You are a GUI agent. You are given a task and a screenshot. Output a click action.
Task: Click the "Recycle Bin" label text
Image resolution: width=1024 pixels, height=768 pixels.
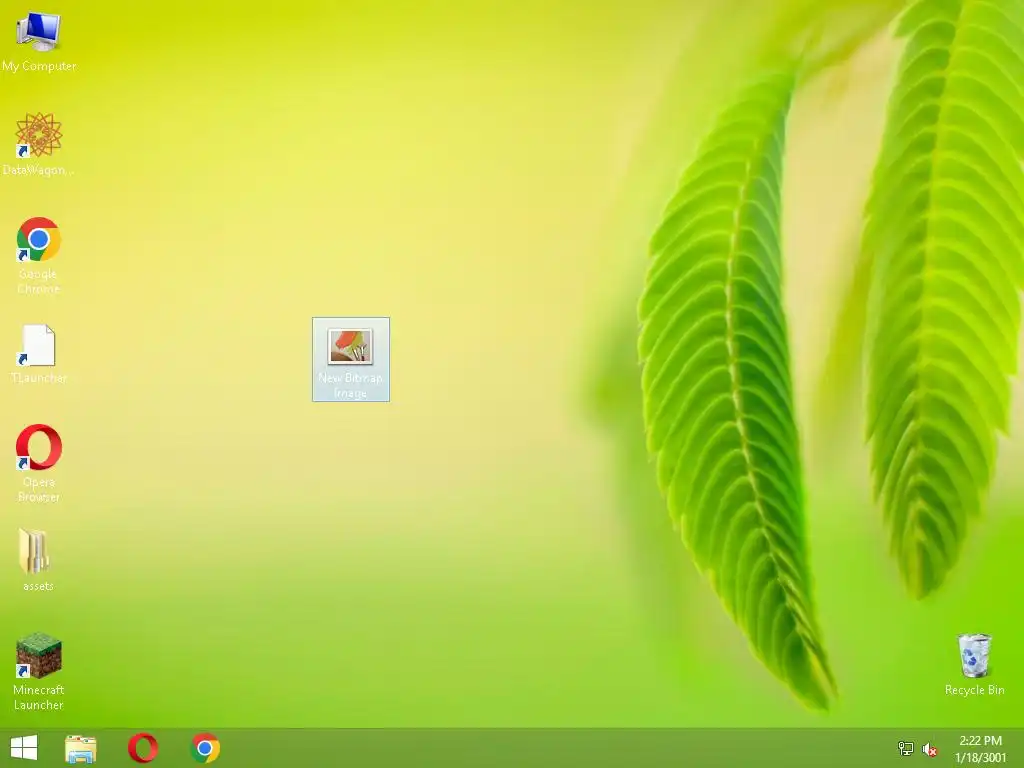974,690
